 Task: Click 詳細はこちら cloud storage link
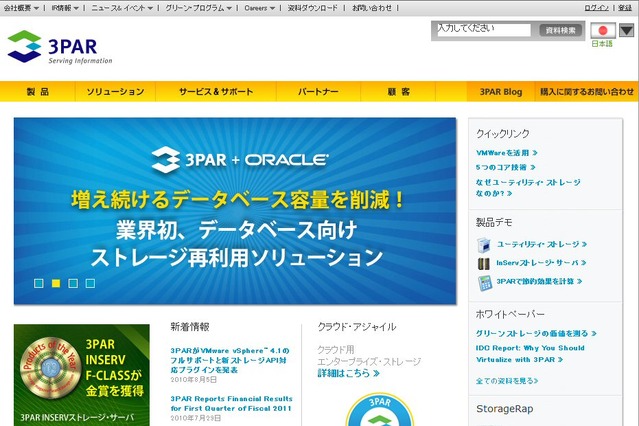pyautogui.click(x=348, y=373)
